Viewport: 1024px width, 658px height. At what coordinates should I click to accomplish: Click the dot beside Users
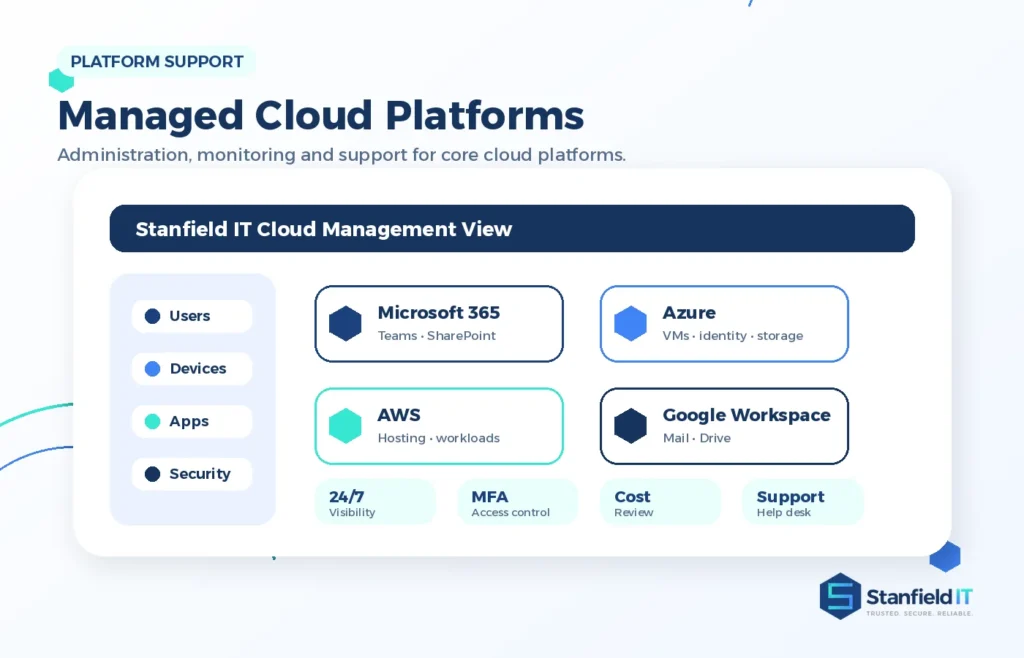(x=152, y=316)
